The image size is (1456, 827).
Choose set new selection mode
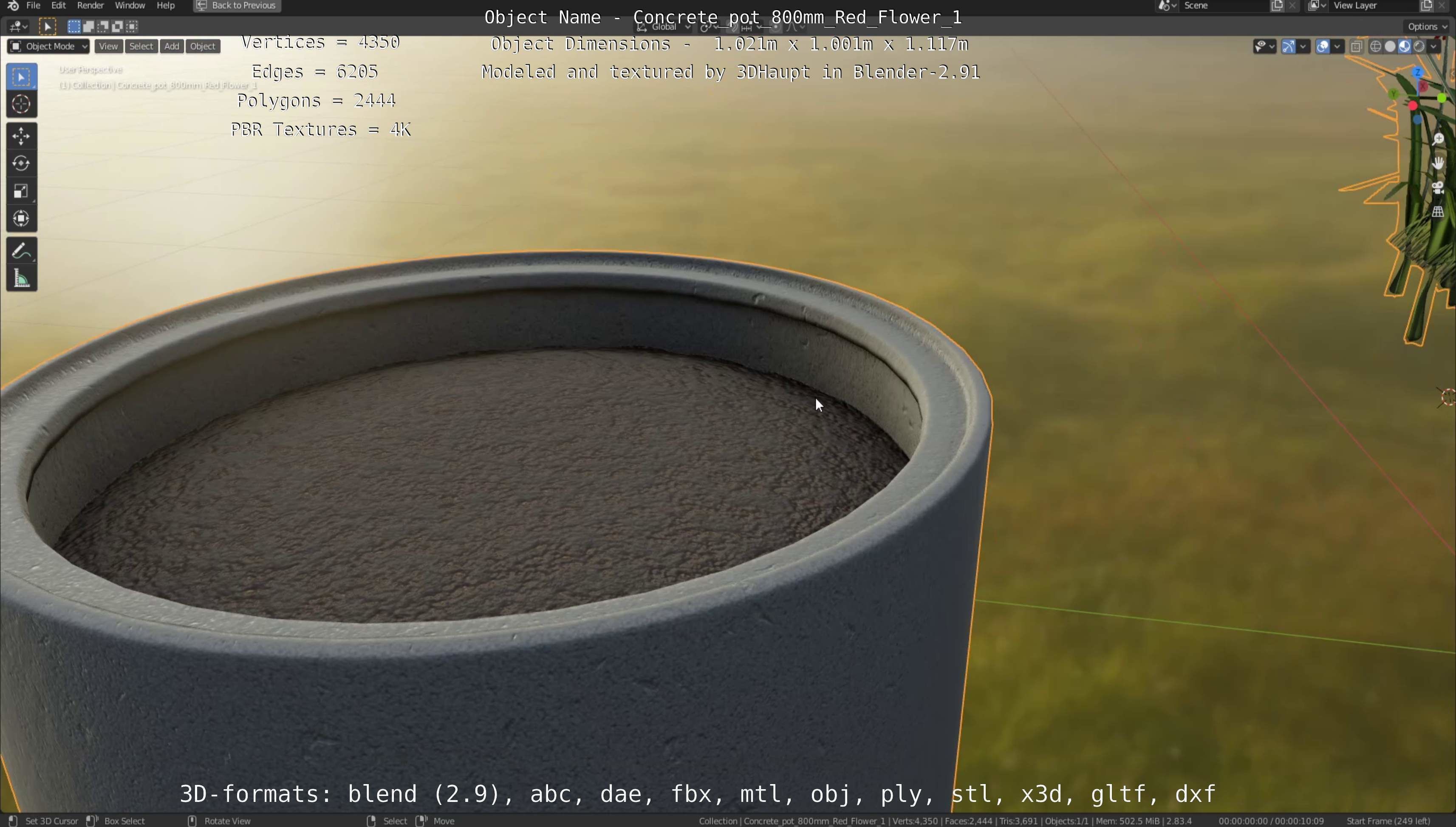tap(74, 27)
